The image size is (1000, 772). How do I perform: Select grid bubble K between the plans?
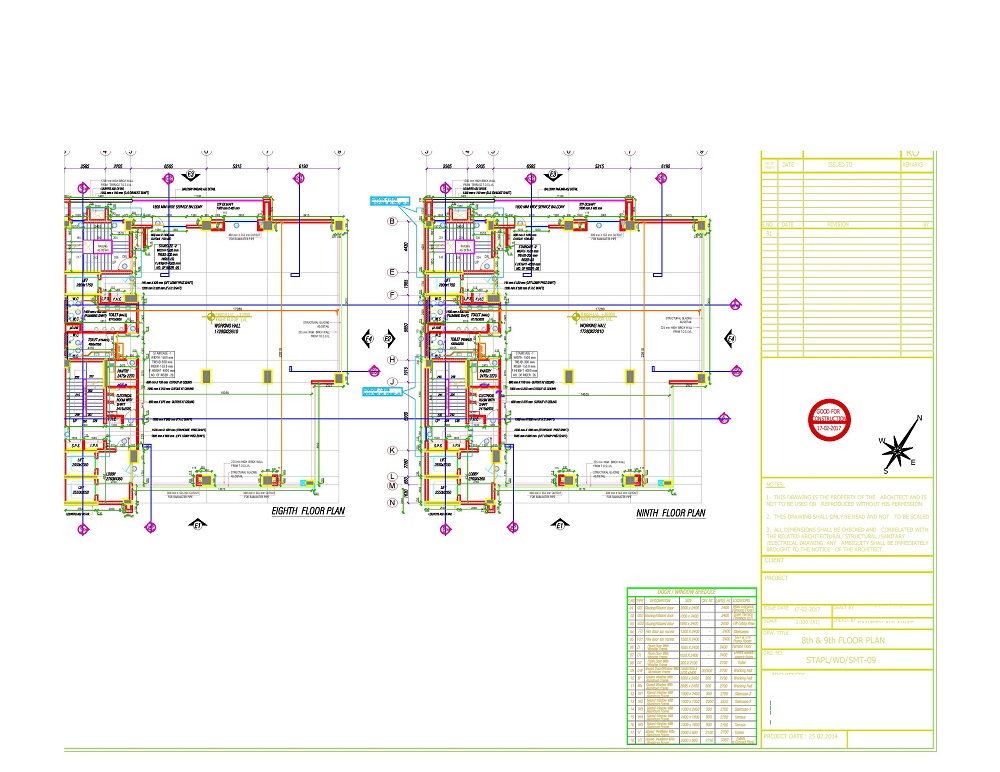click(393, 450)
